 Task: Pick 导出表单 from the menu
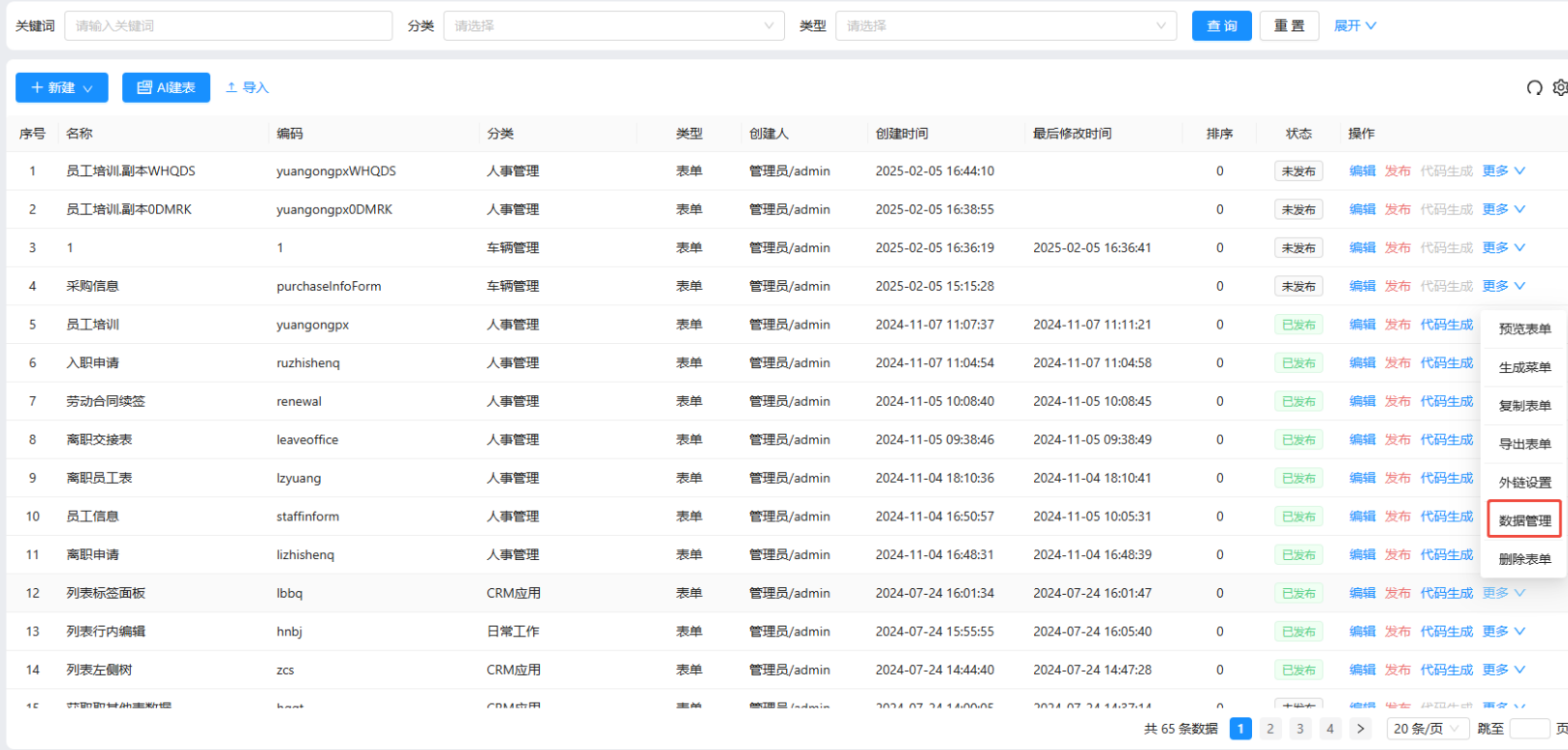tap(1524, 444)
